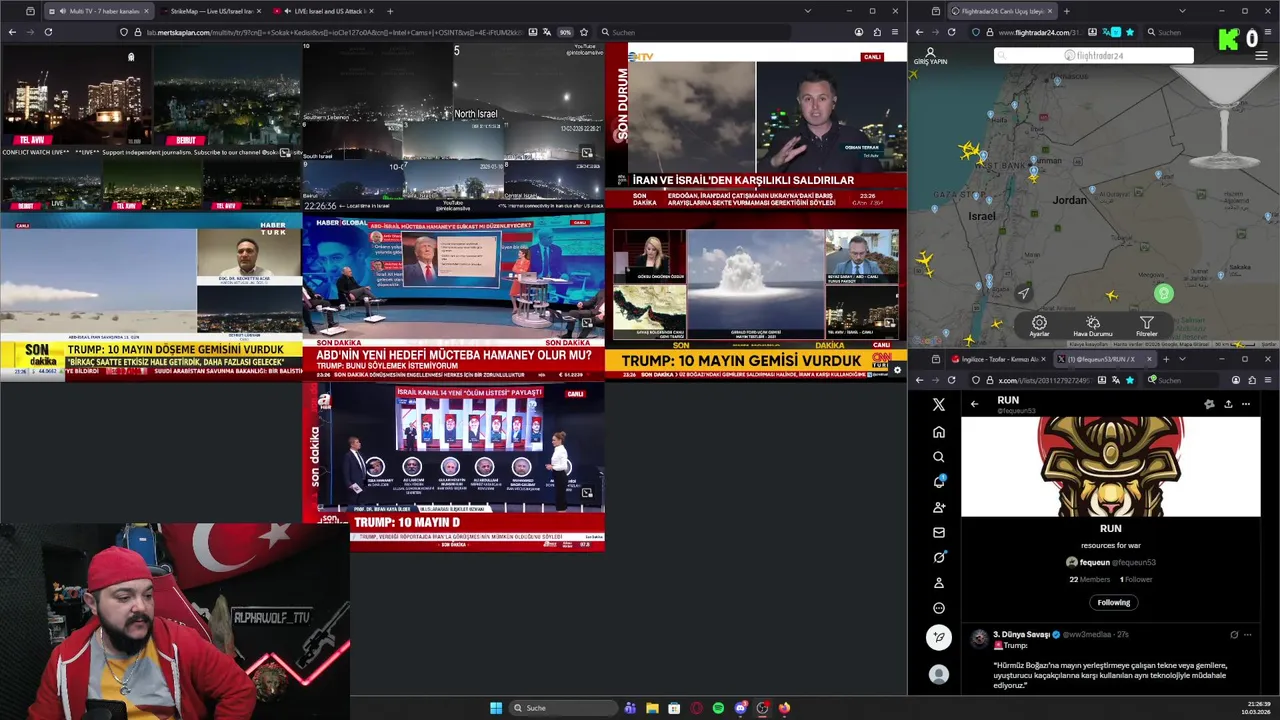Select the CNN Türk stream tile

coord(755,297)
